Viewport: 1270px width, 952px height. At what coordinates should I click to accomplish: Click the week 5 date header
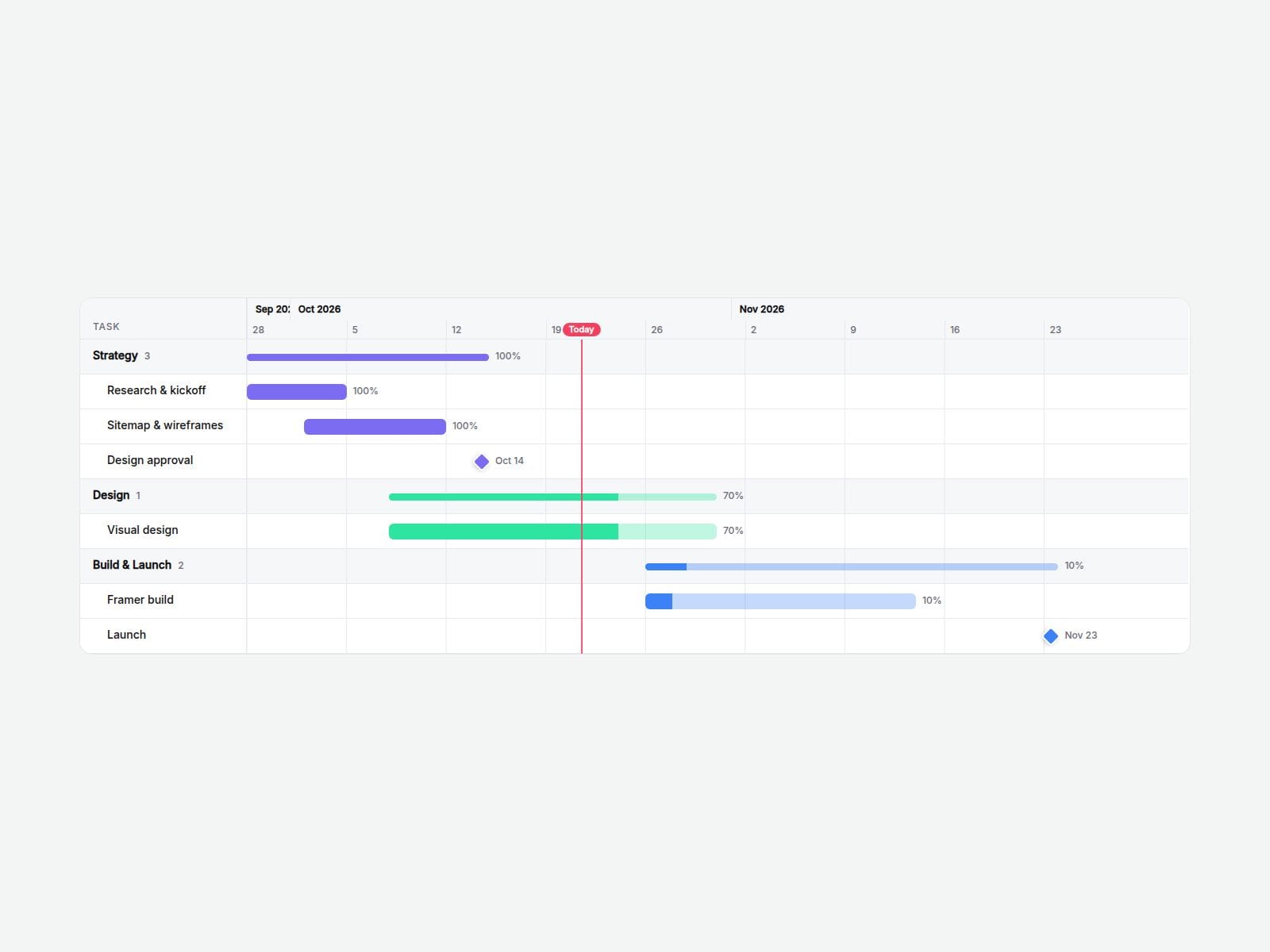tap(355, 330)
